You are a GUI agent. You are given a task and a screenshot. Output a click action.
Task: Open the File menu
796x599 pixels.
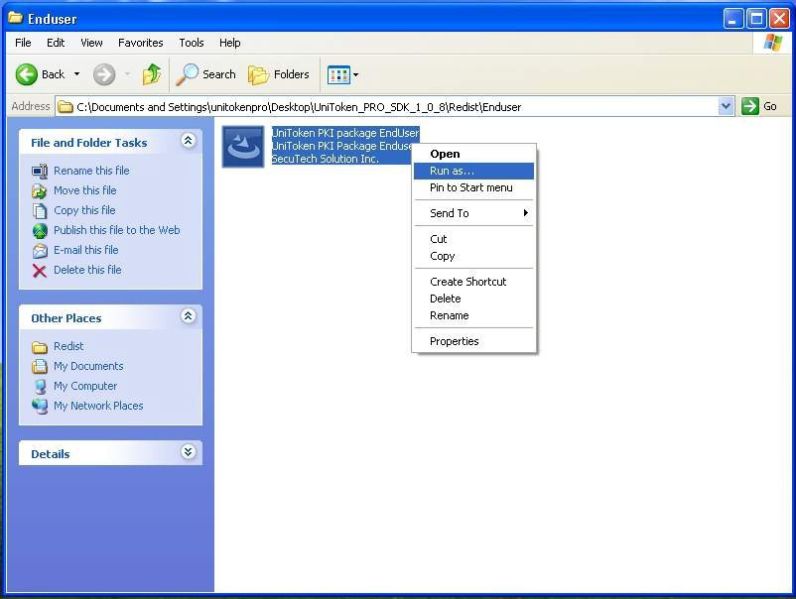(23, 43)
